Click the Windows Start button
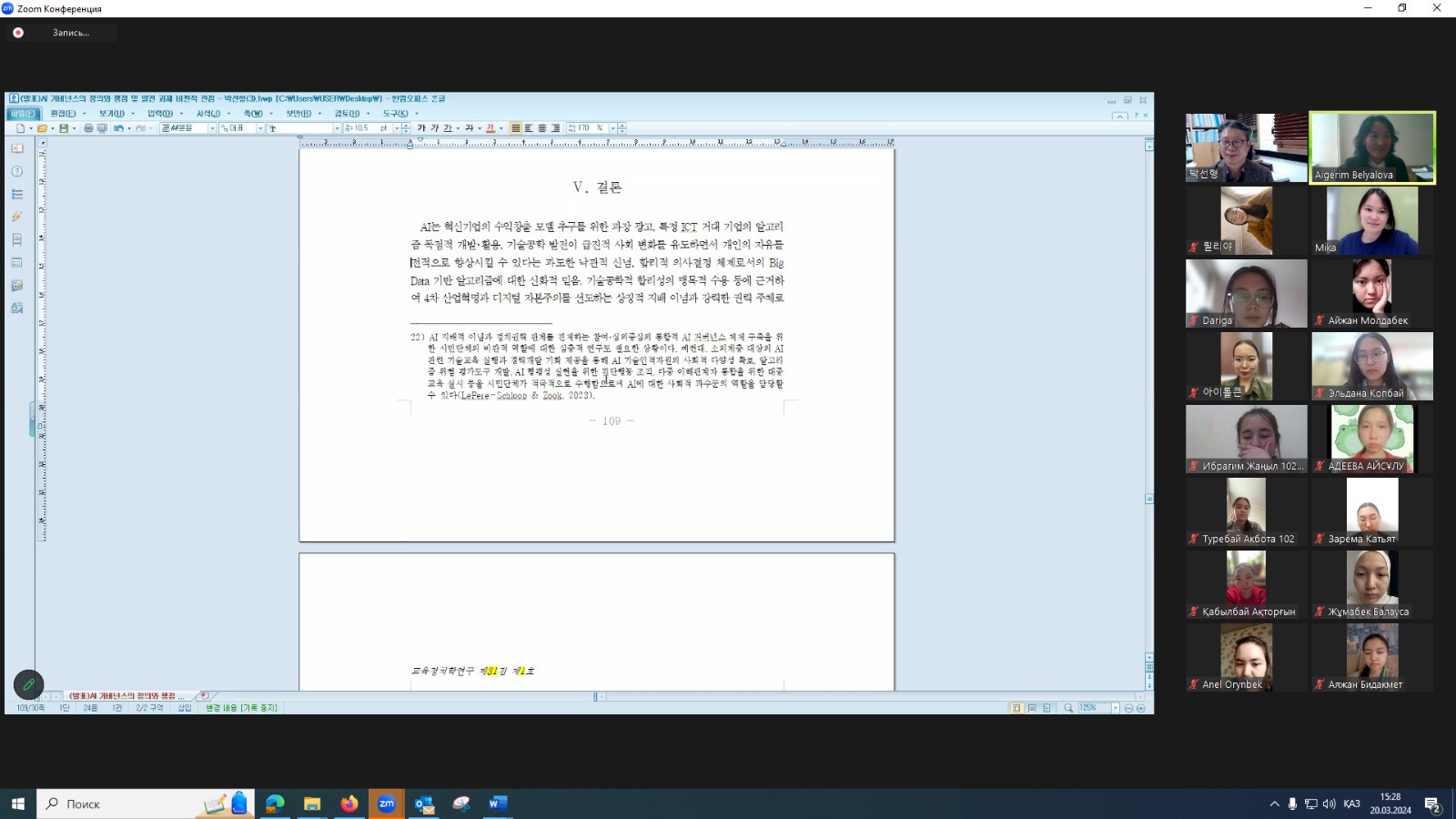1456x819 pixels. [17, 804]
